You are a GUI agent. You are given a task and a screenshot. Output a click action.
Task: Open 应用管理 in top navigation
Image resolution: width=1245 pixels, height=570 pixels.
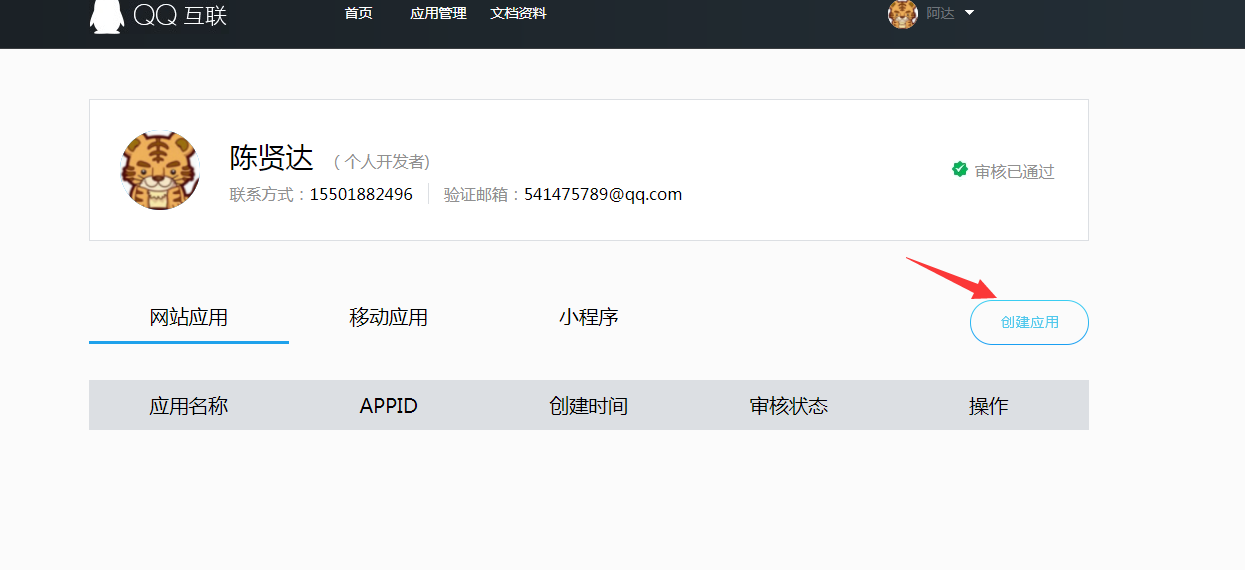(x=438, y=14)
